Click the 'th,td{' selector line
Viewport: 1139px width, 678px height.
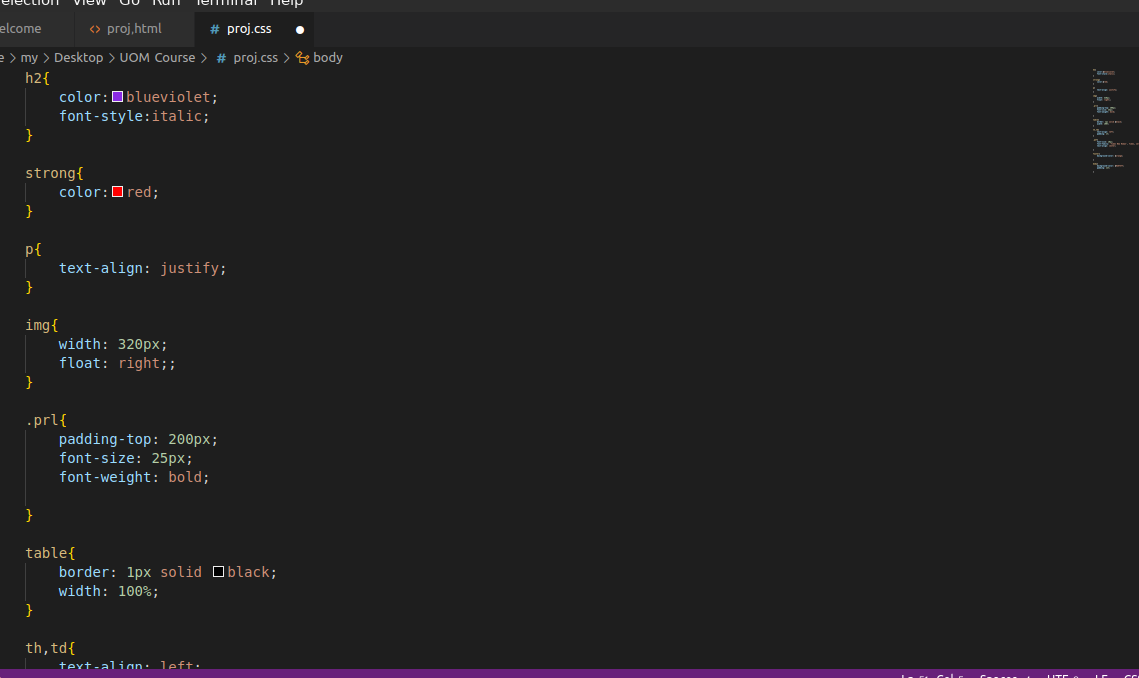point(50,647)
